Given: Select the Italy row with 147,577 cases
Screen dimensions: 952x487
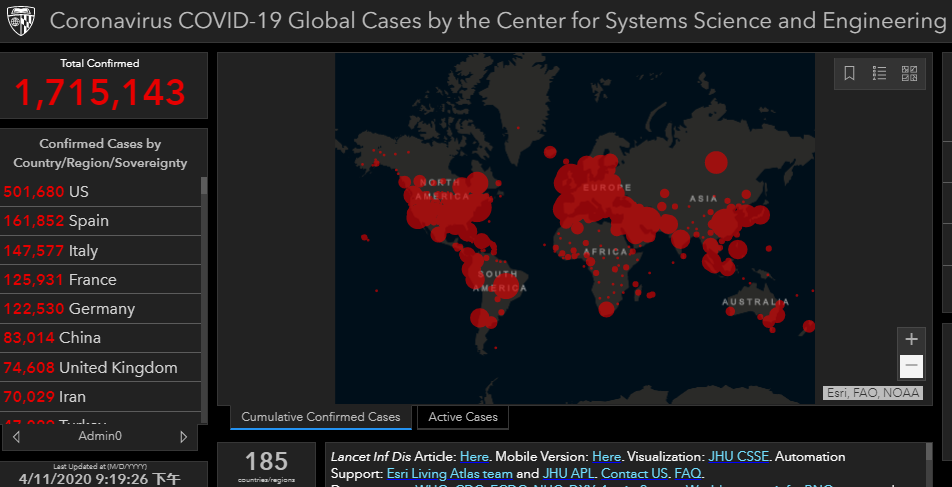Looking at the screenshot, I should pyautogui.click(x=100, y=250).
